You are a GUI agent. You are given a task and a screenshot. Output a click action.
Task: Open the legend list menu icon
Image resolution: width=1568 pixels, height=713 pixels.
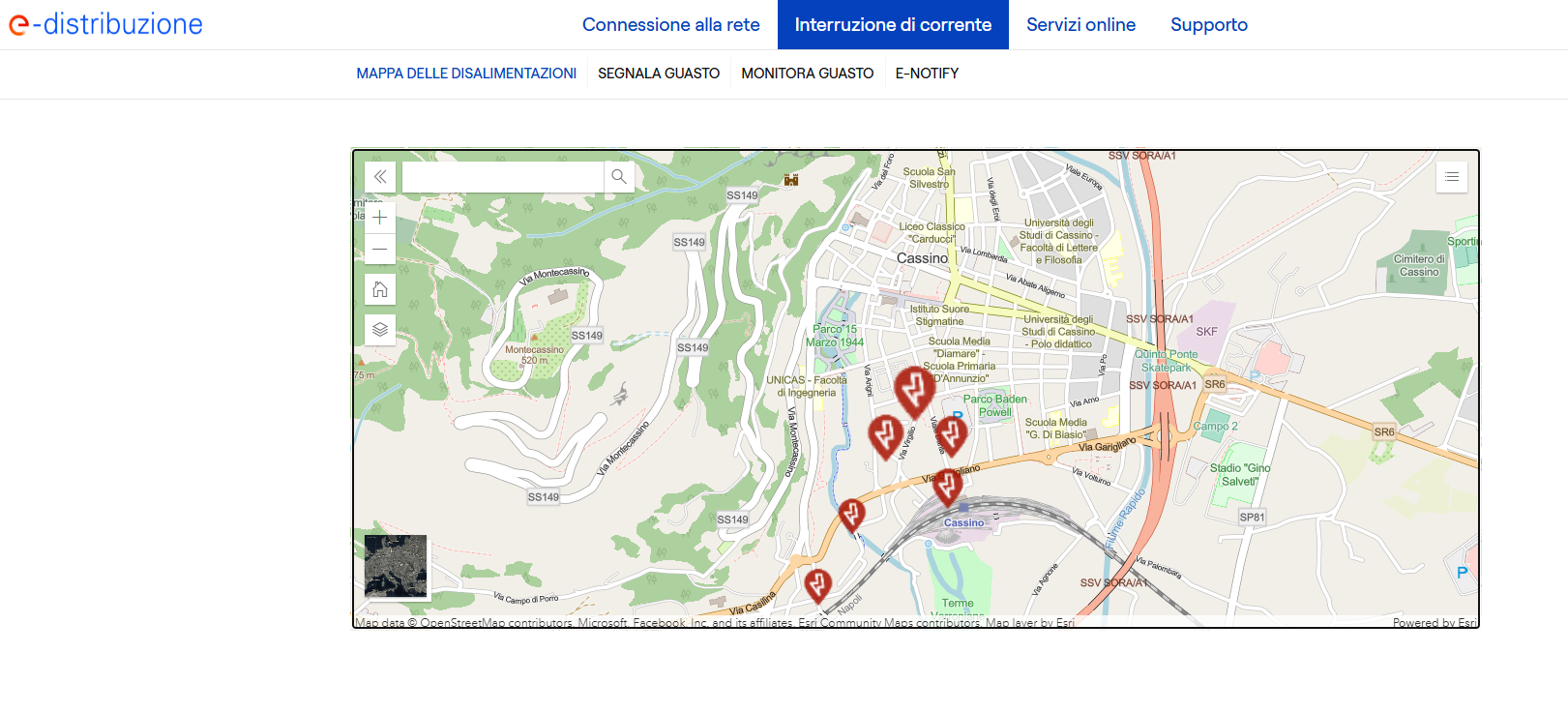(1451, 177)
